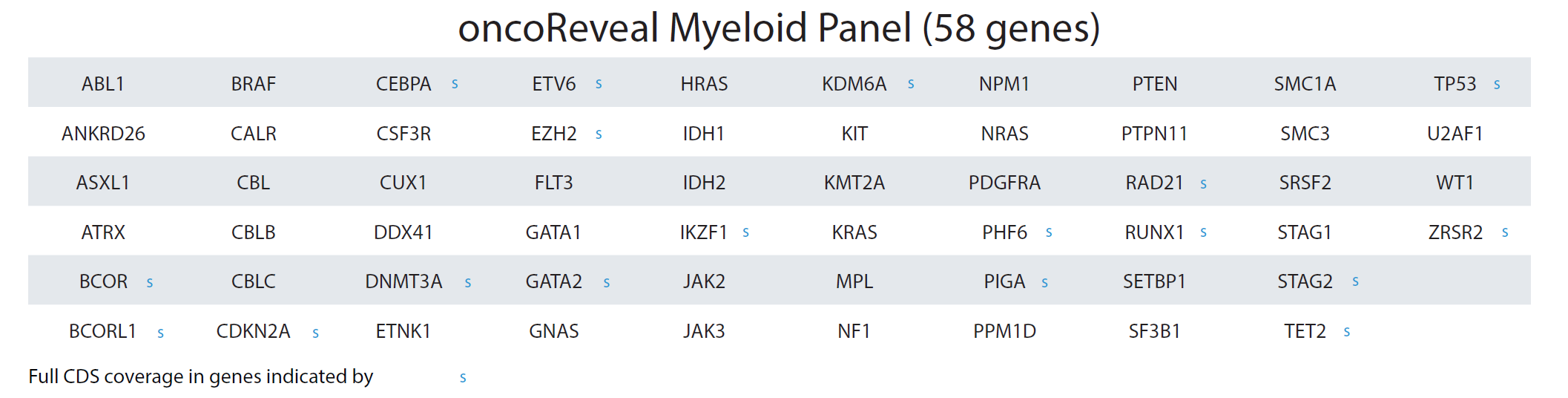Click the blue s marker next to TP53
Image resolution: width=1568 pixels, height=398 pixels.
[x=1497, y=85]
